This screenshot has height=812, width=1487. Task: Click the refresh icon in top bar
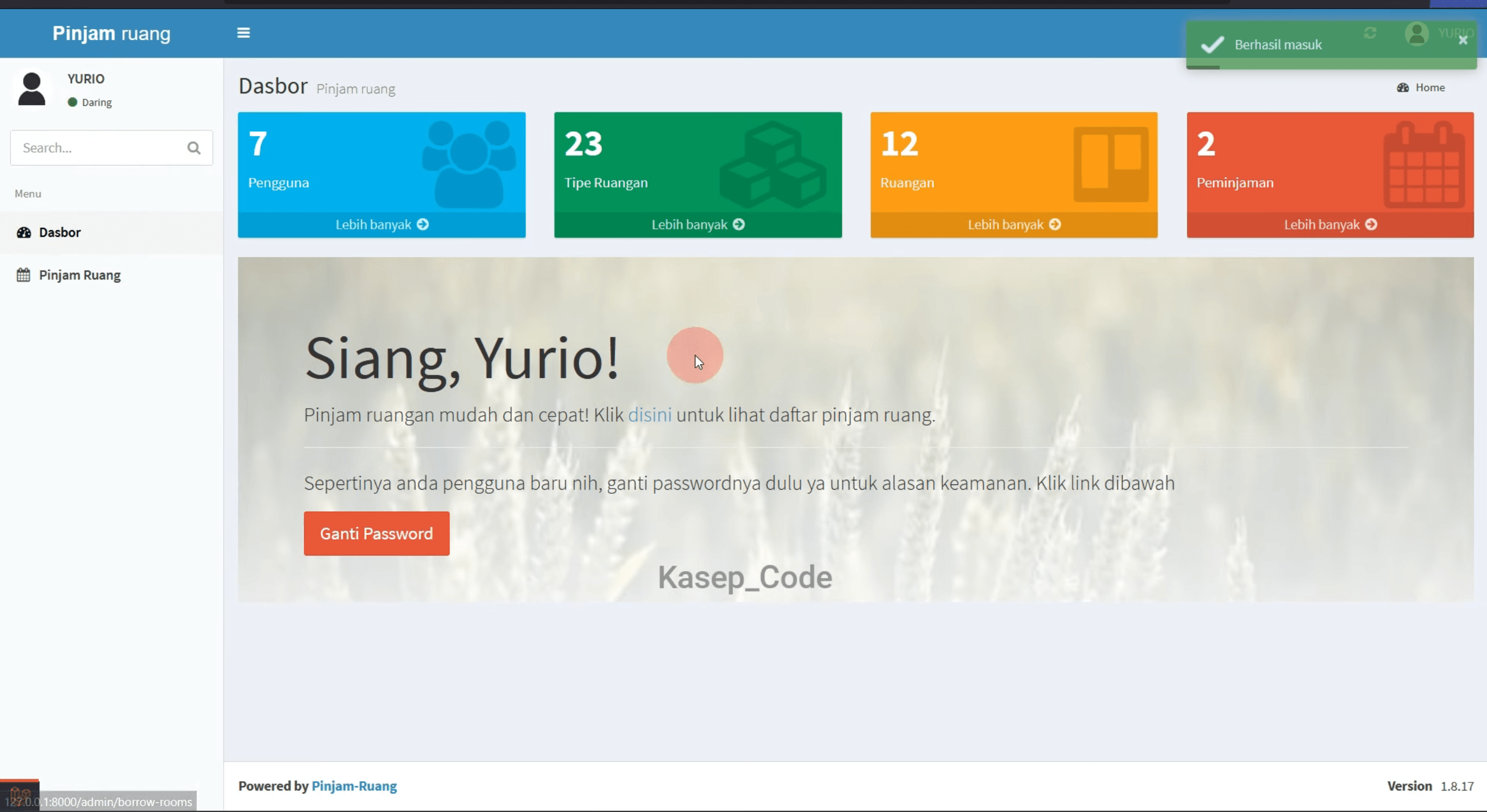pyautogui.click(x=1370, y=33)
